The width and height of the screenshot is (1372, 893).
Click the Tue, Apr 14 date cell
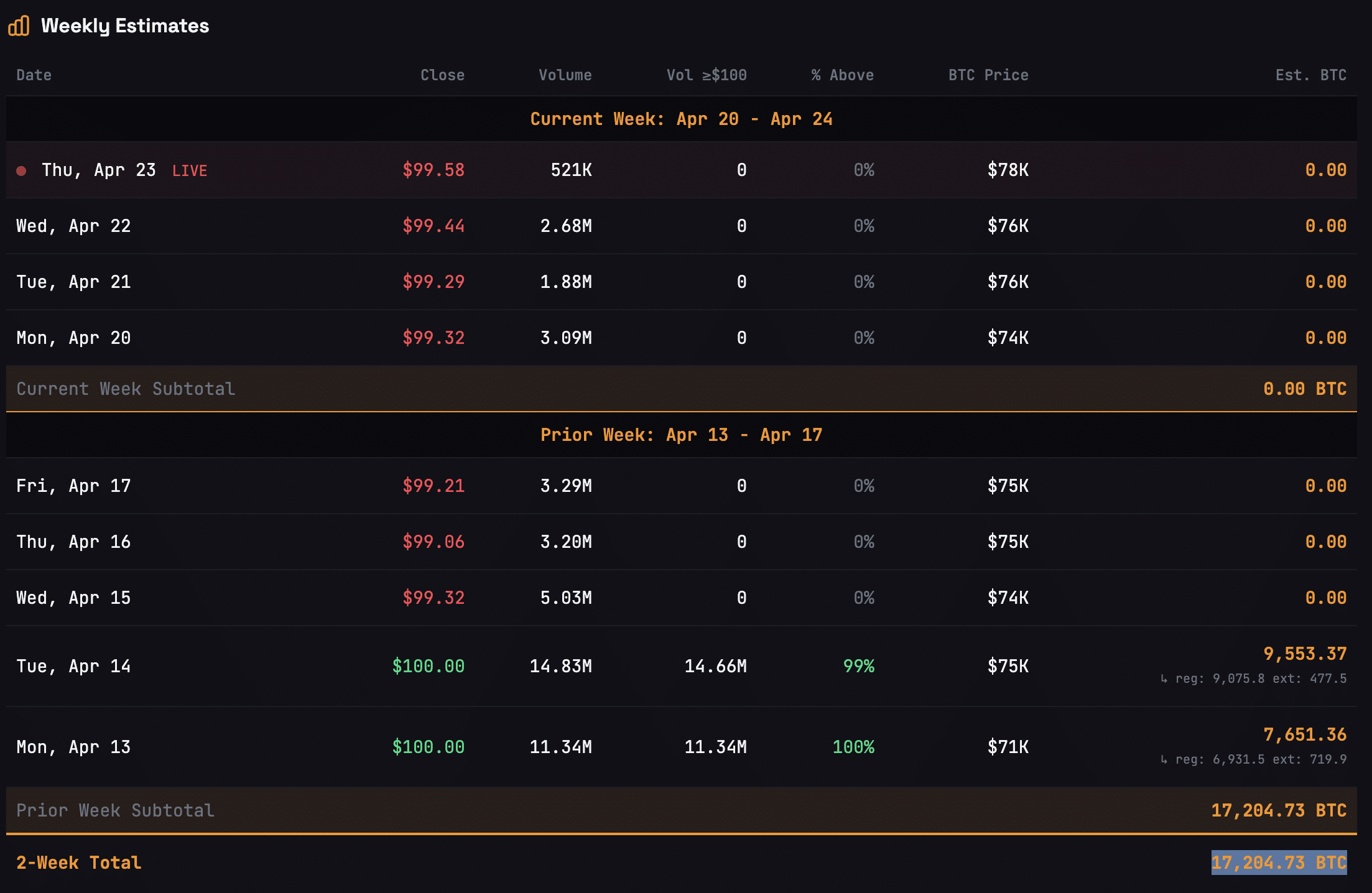[x=73, y=666]
